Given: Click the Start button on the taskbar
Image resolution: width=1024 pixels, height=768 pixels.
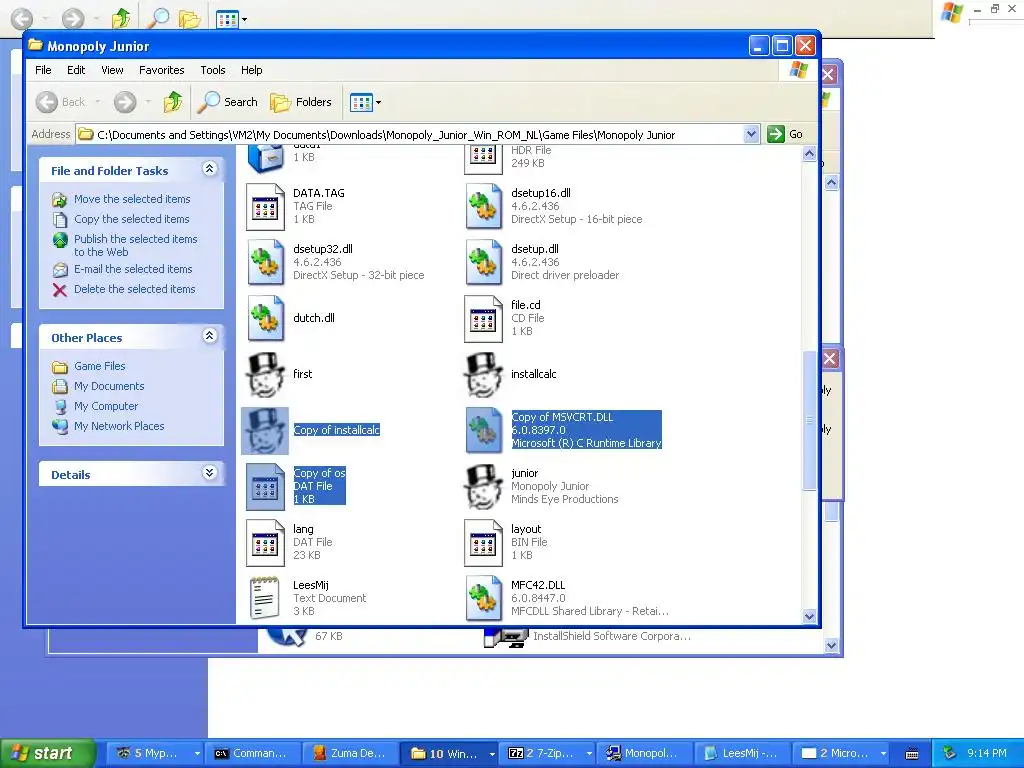Looking at the screenshot, I should click(46, 753).
